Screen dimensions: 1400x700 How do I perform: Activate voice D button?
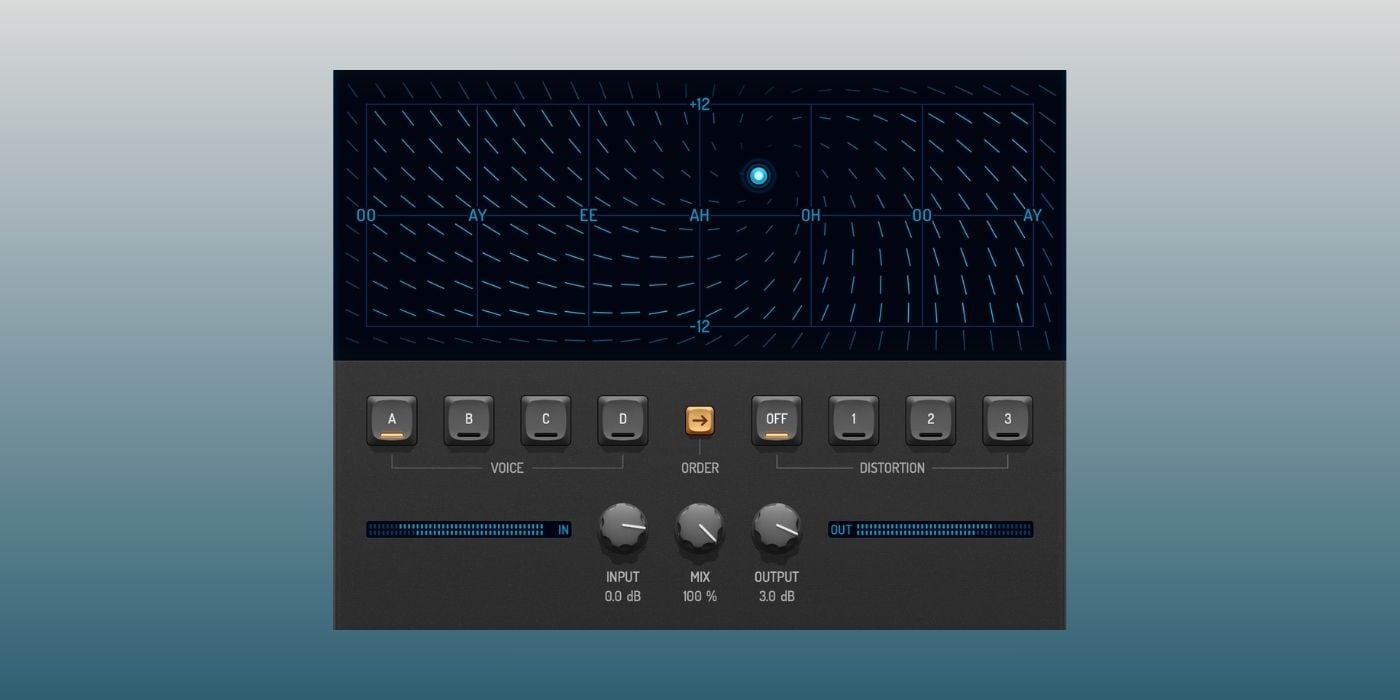(623, 421)
